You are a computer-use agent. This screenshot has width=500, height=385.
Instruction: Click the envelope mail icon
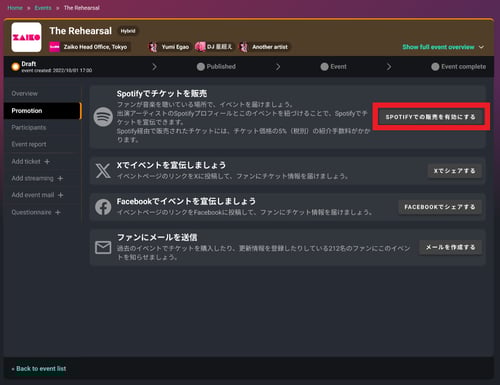pyautogui.click(x=103, y=248)
